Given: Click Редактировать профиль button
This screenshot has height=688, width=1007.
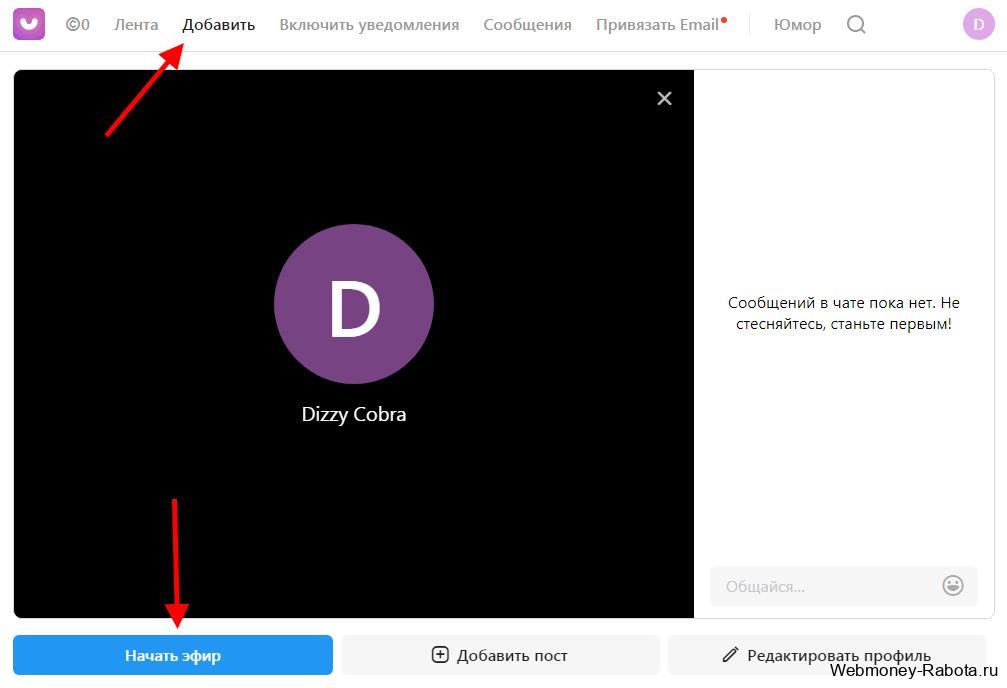Looking at the screenshot, I should pos(827,655).
